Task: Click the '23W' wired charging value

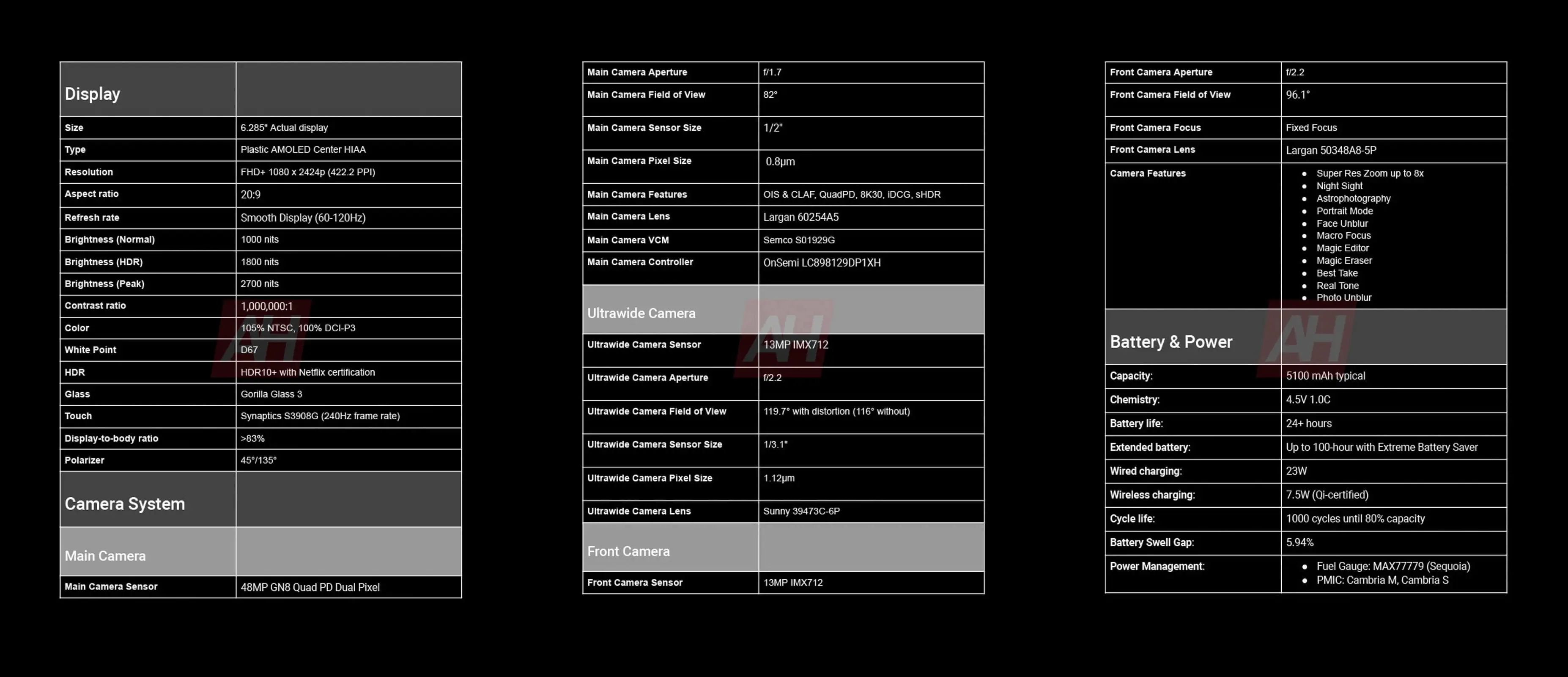Action: tap(1297, 471)
